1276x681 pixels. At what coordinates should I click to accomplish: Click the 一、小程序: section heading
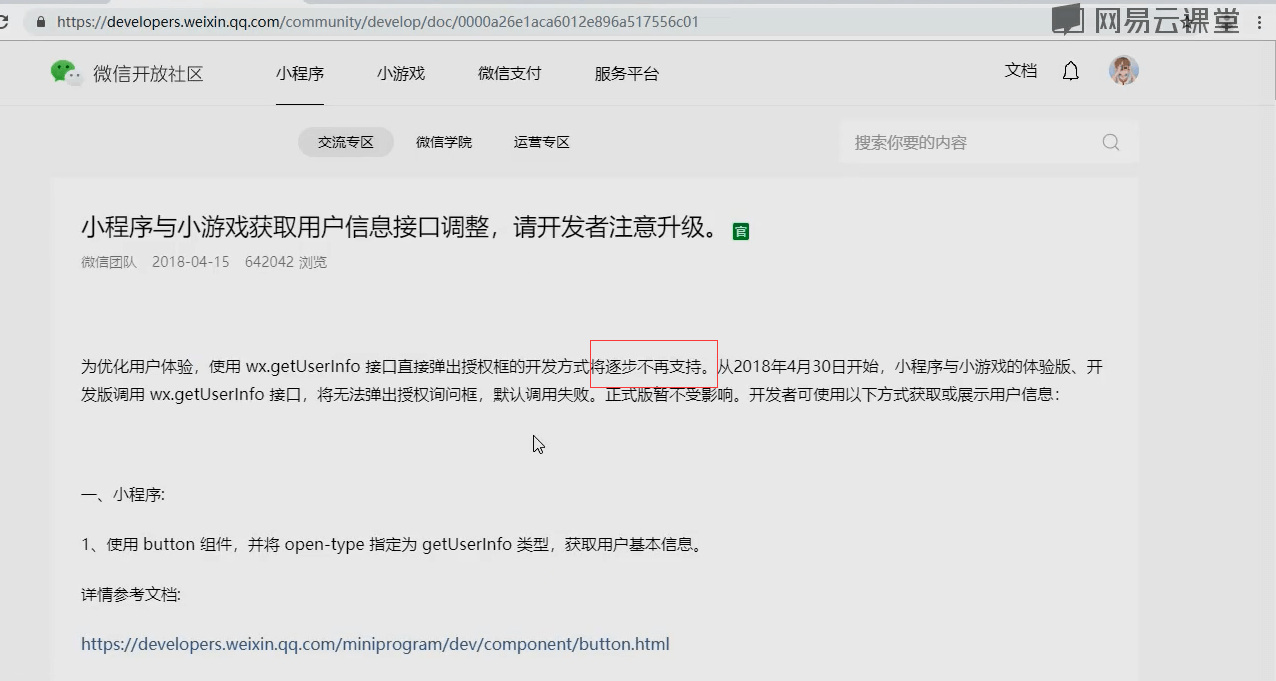tap(123, 494)
